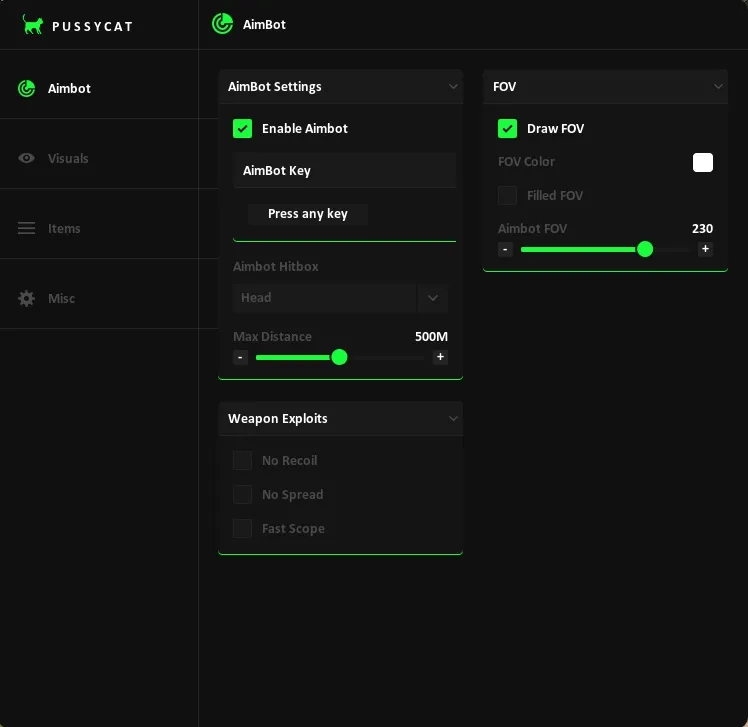This screenshot has height=727, width=748.
Task: Disable the Enable Aimbot checkbox
Action: tap(242, 128)
